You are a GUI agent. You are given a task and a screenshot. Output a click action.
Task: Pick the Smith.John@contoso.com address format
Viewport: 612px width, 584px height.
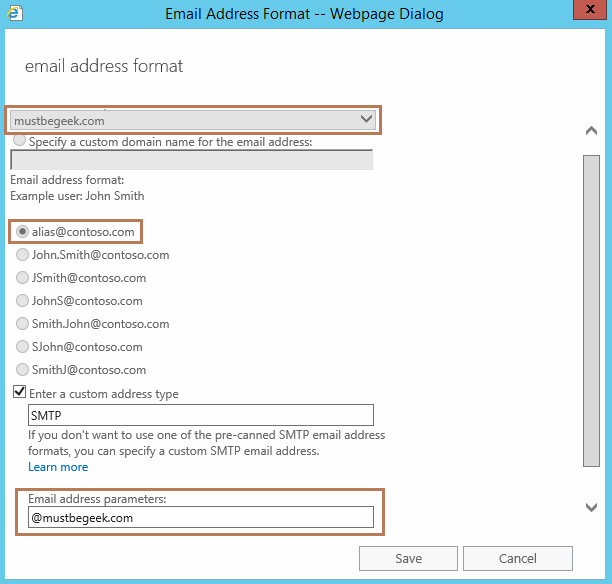[x=23, y=324]
